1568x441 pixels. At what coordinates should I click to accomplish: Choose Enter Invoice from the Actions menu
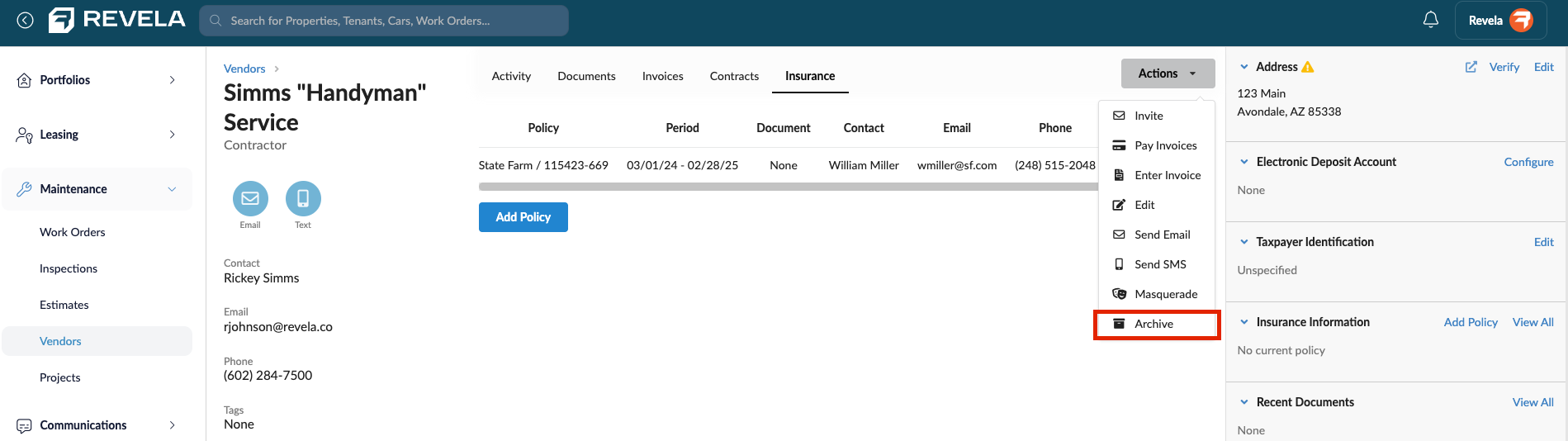[x=1156, y=175]
